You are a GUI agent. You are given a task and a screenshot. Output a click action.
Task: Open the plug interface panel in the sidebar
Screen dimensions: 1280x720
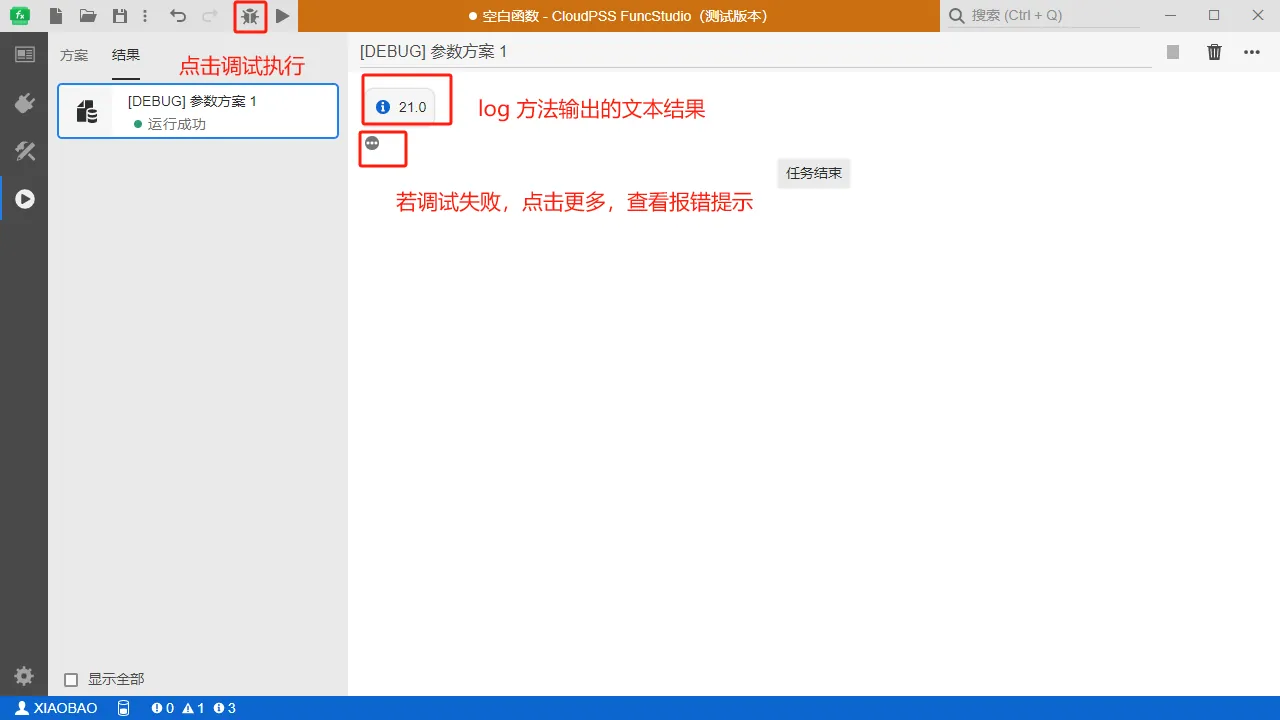[x=24, y=103]
